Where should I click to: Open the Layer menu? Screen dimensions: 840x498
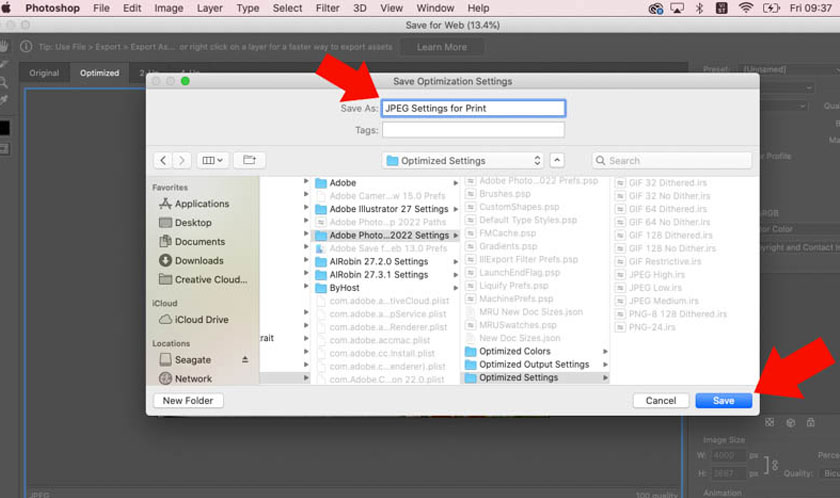pyautogui.click(x=210, y=8)
